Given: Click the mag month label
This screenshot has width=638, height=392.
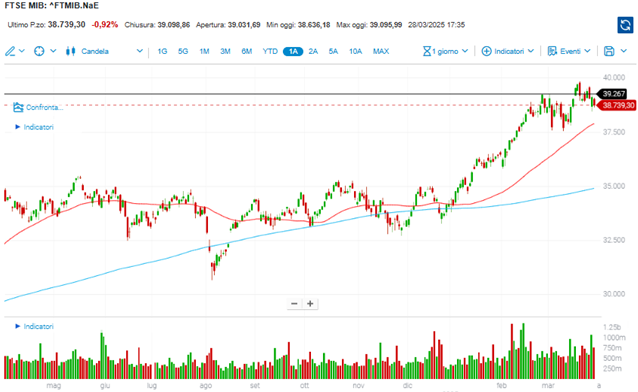Looking at the screenshot, I should click(54, 385).
